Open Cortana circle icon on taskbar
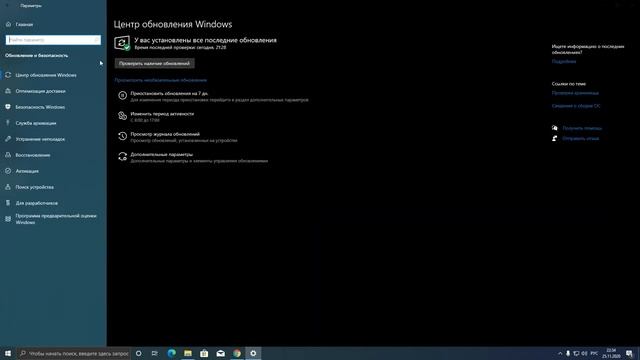 (138, 353)
